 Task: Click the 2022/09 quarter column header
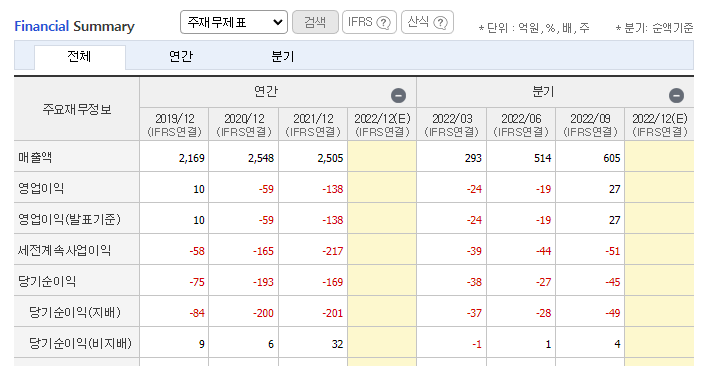[590, 124]
